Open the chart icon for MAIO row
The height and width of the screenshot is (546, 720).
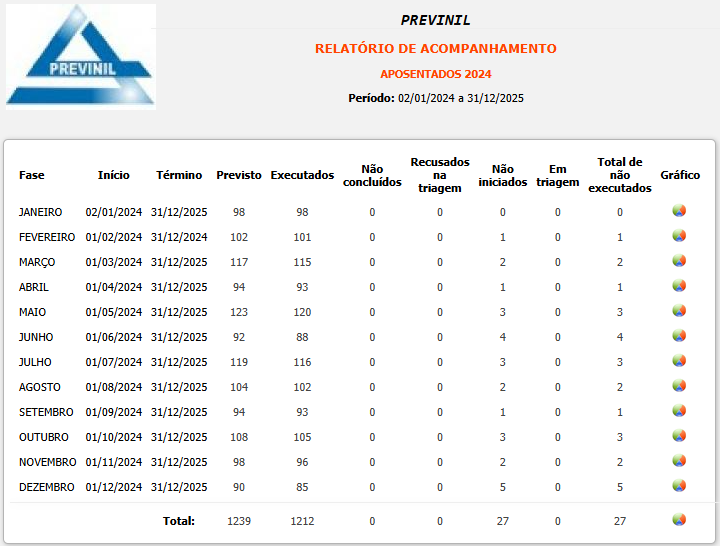point(679,311)
